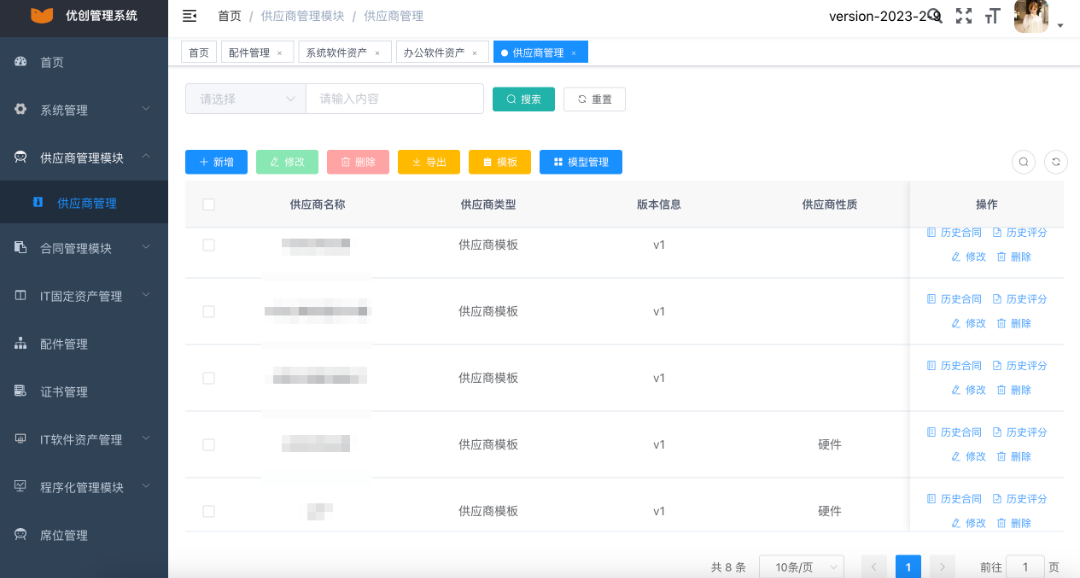Refresh table with circular refresh icon

(x=1055, y=161)
